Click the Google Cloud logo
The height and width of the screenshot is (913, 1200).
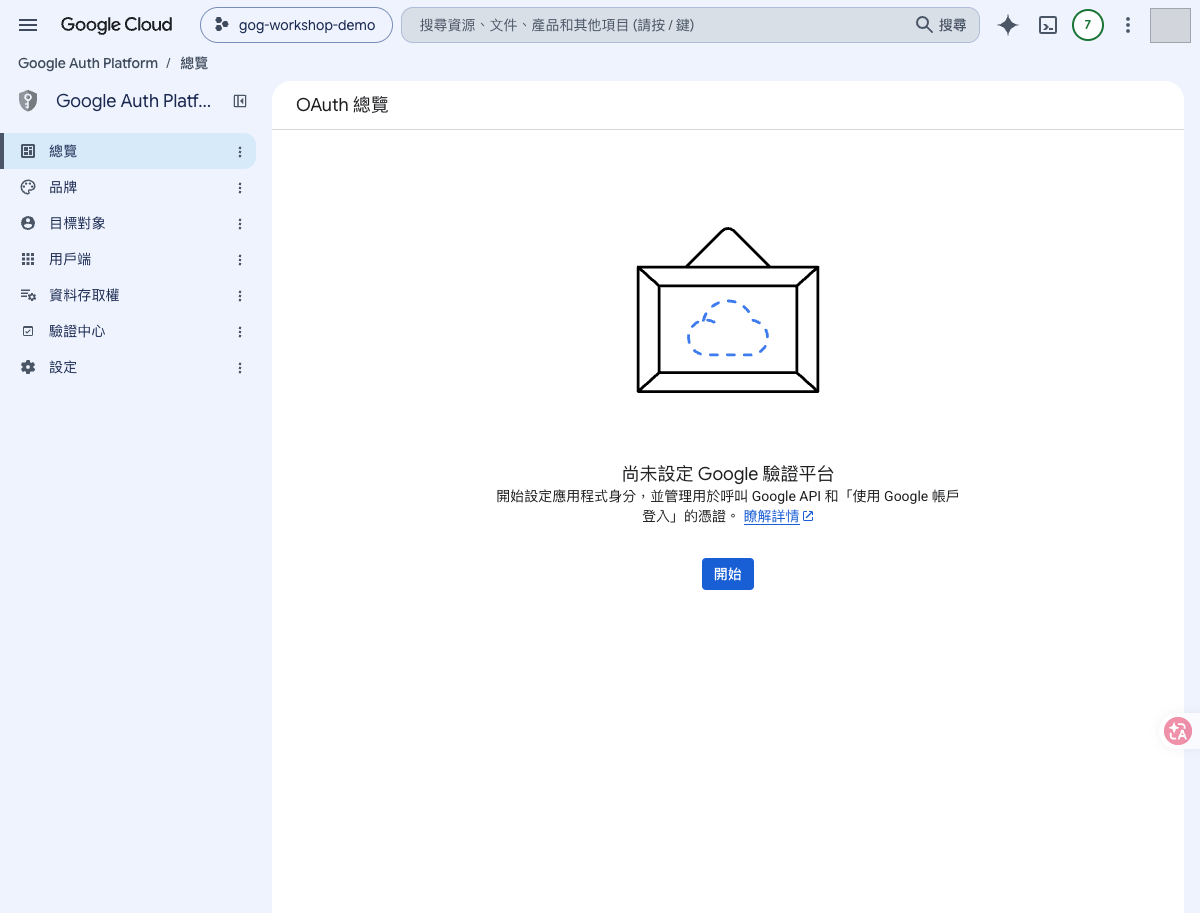click(x=116, y=25)
